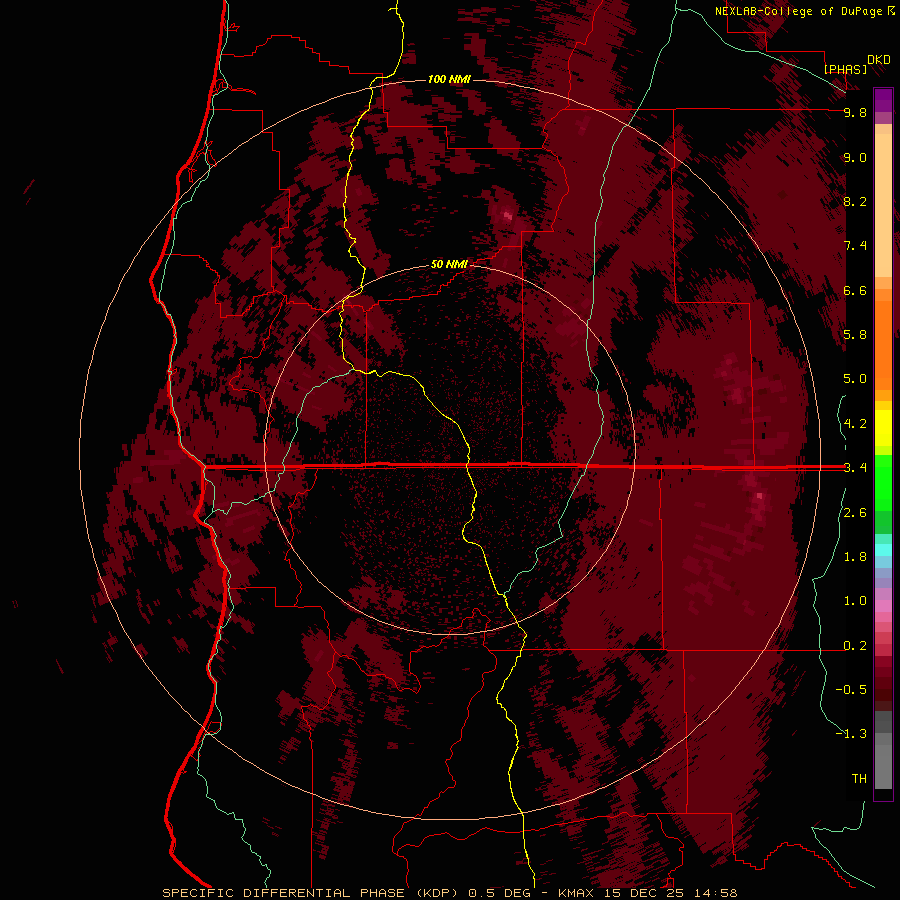This screenshot has height=900, width=900.
Task: Click the -0.5 value on the color scale
Action: click(x=851, y=689)
